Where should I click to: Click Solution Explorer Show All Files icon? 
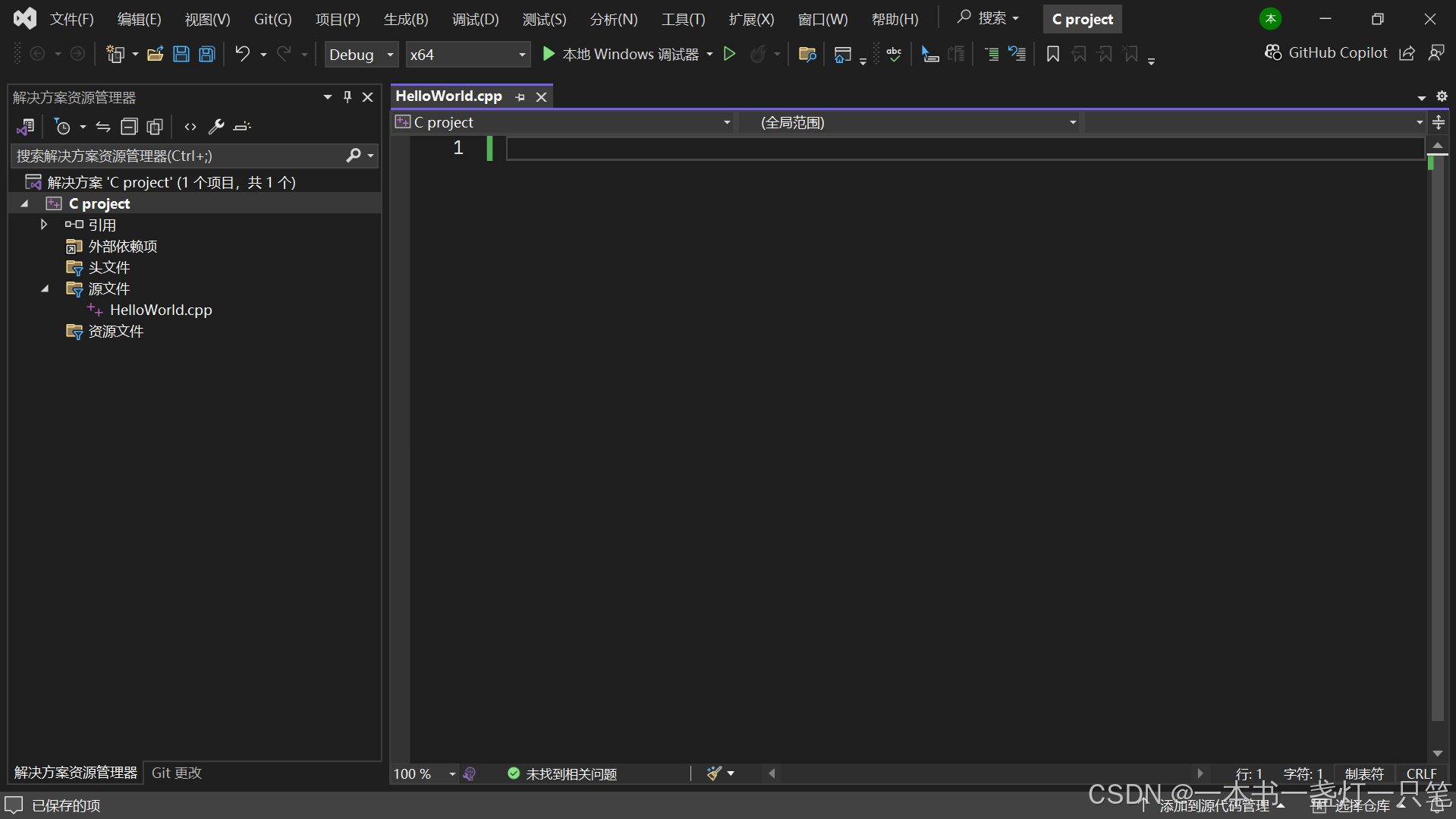click(x=155, y=127)
